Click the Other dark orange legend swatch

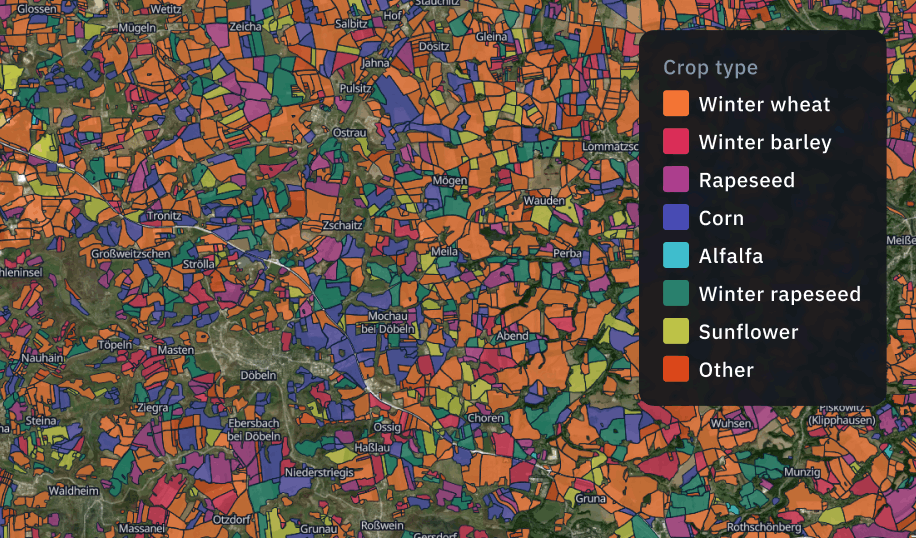click(x=676, y=370)
